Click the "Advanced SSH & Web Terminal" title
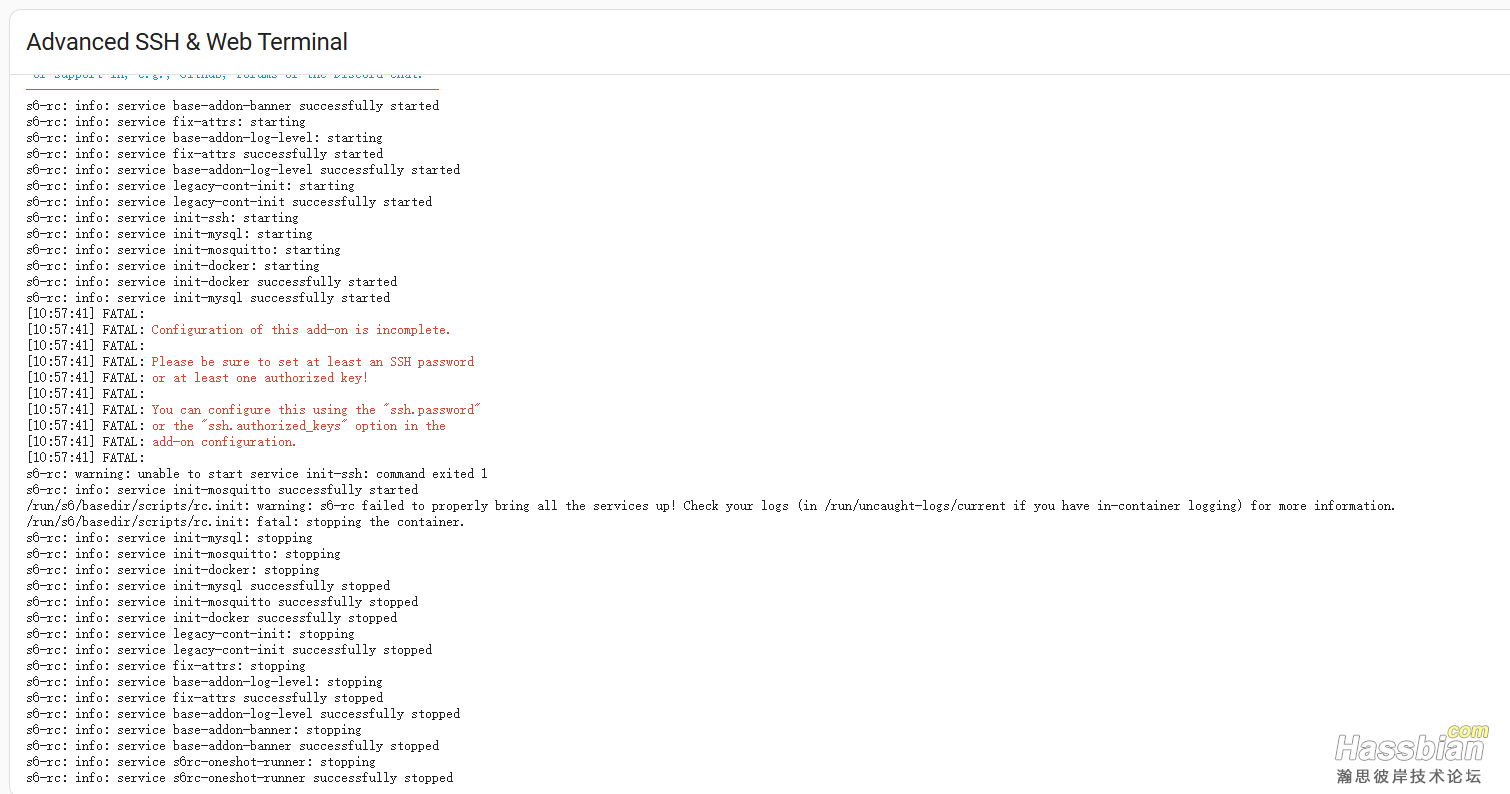 click(x=187, y=42)
